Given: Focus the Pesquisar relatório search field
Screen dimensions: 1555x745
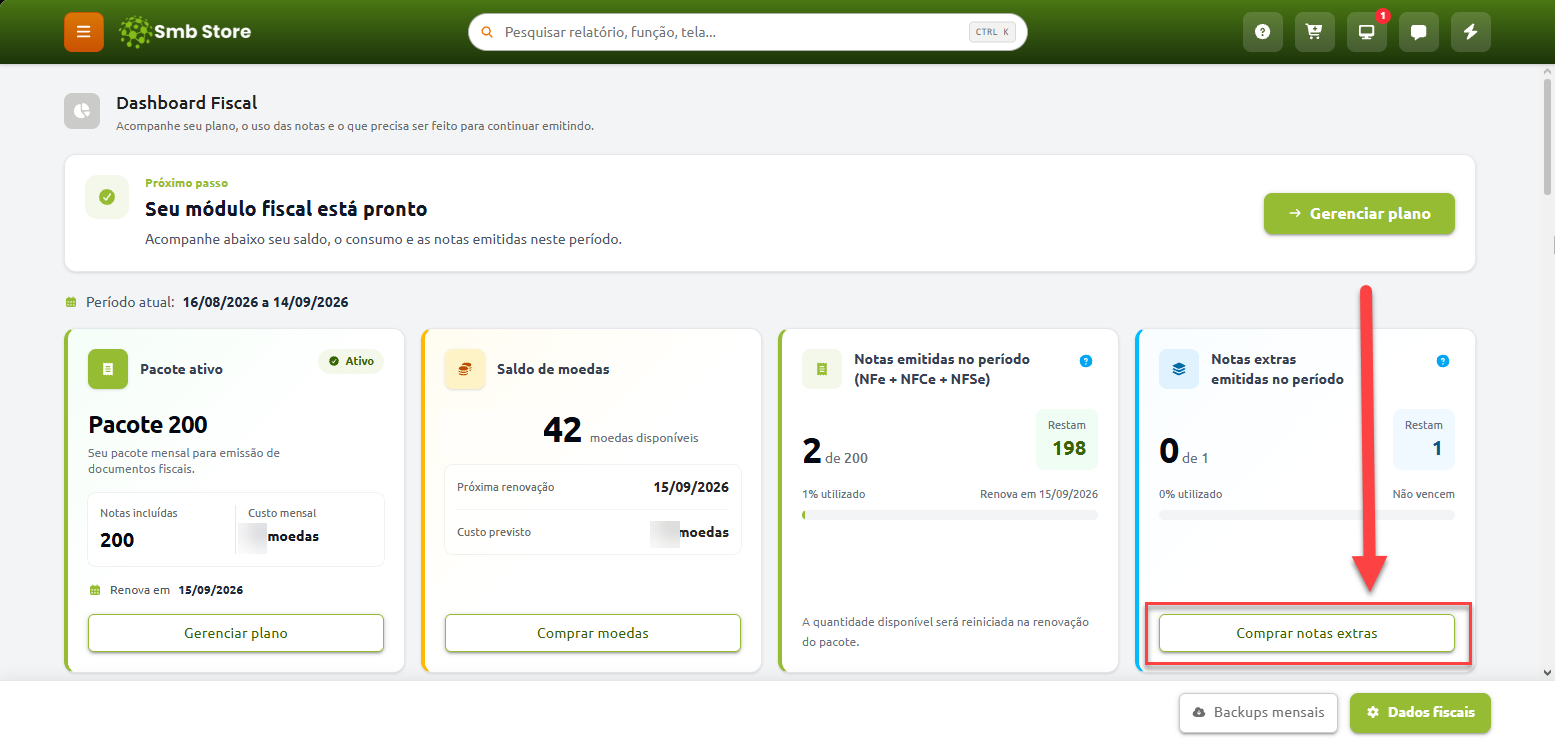Looking at the screenshot, I should [x=748, y=32].
